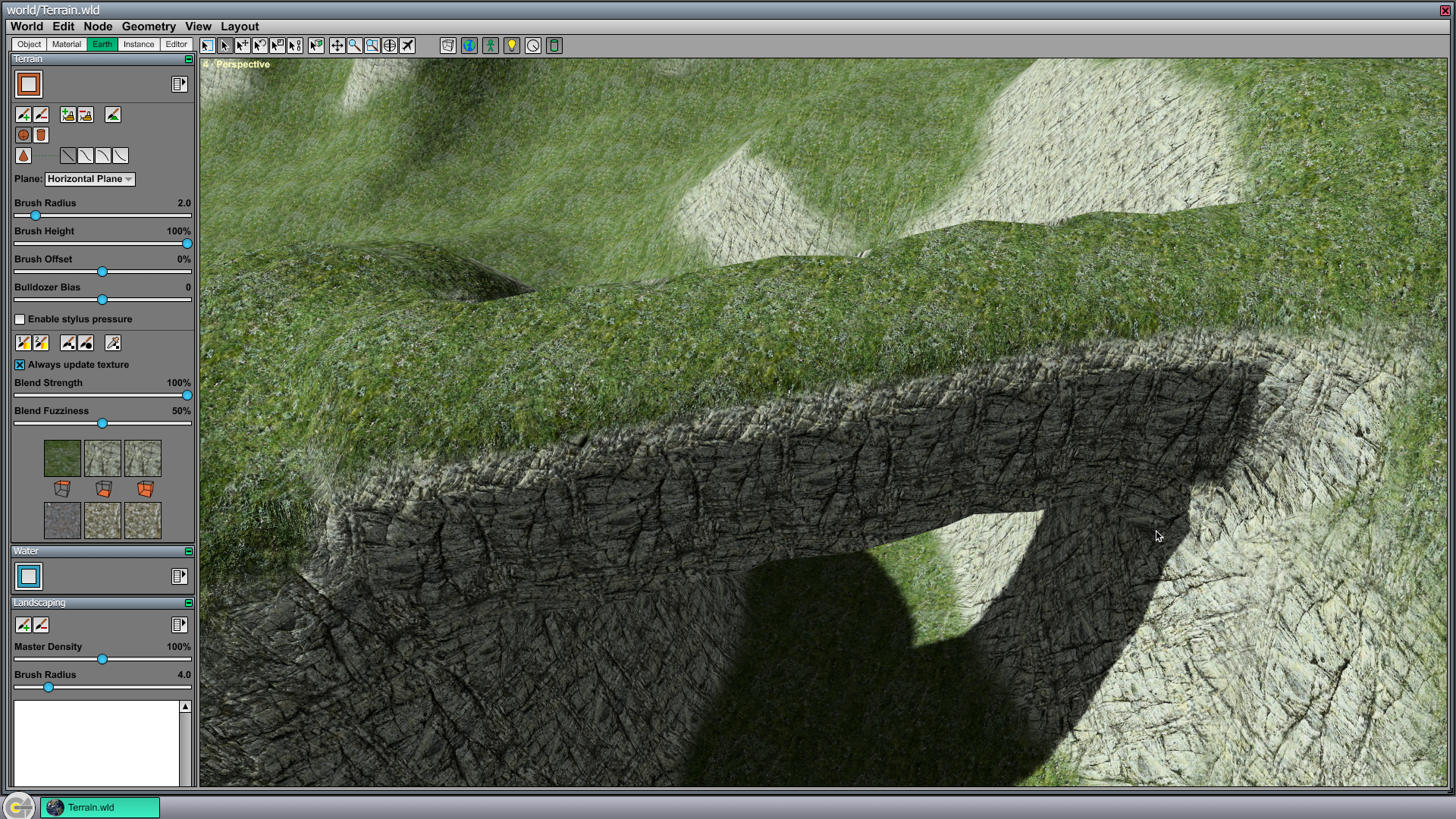
Task: Pick the additive bulldozer tool
Action: pos(67,115)
